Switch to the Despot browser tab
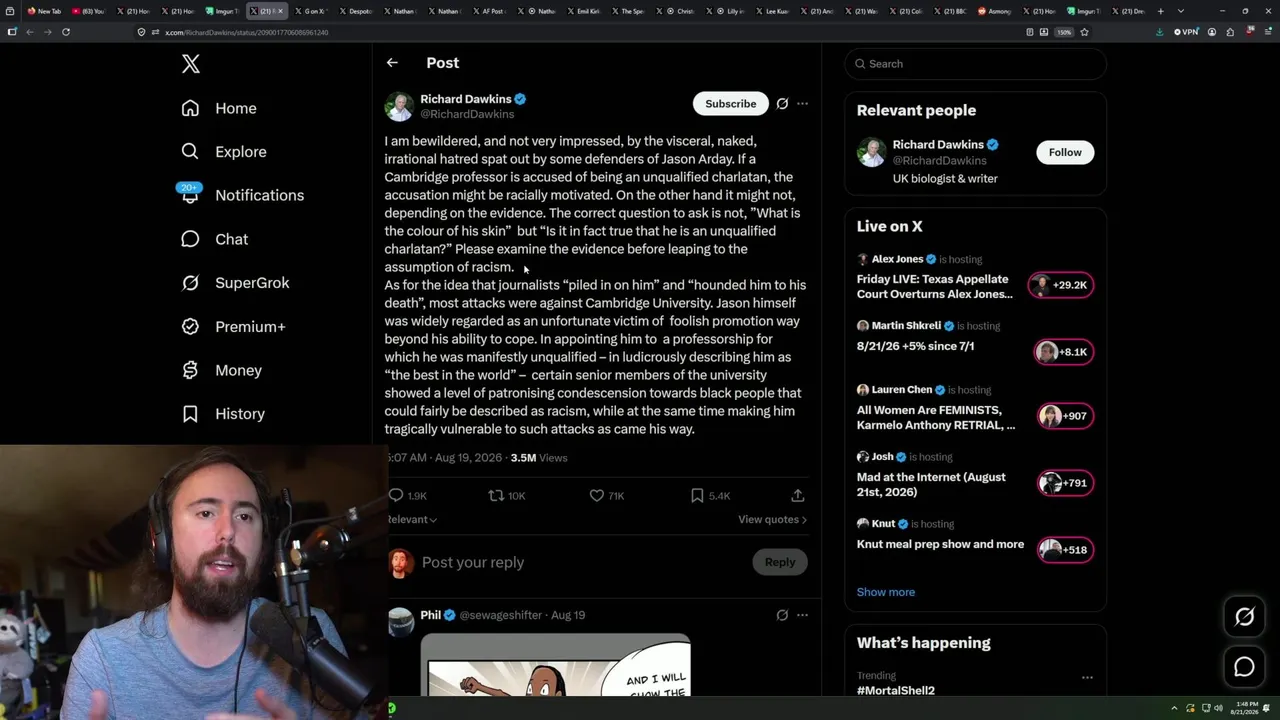 point(357,11)
